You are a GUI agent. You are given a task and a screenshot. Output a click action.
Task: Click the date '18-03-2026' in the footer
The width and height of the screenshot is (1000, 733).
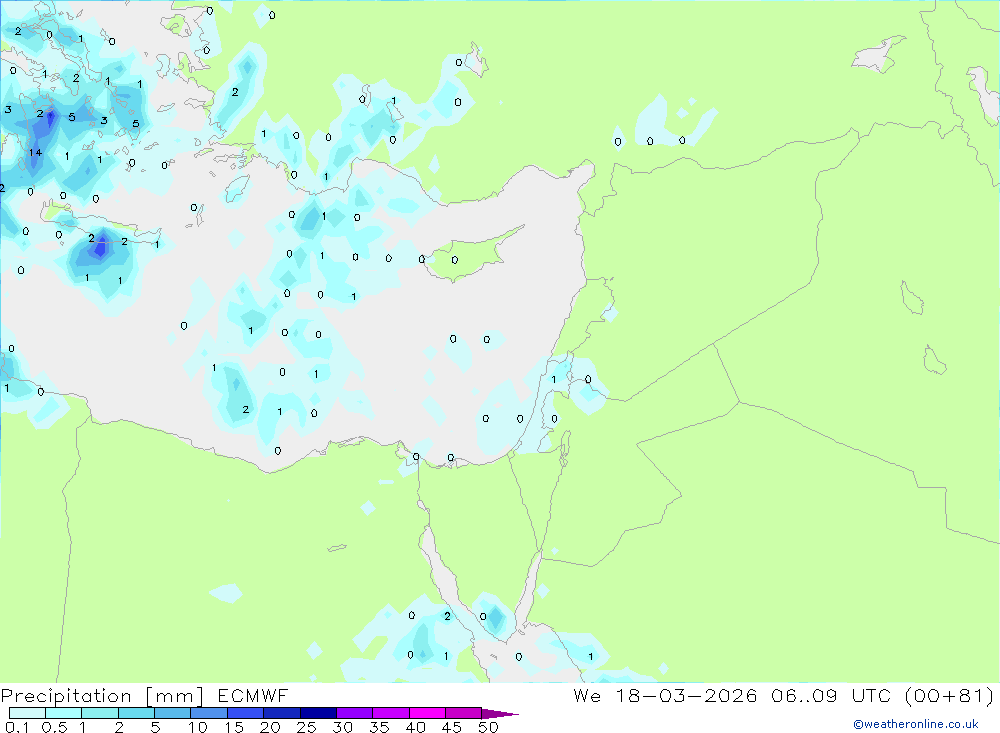[x=686, y=695]
